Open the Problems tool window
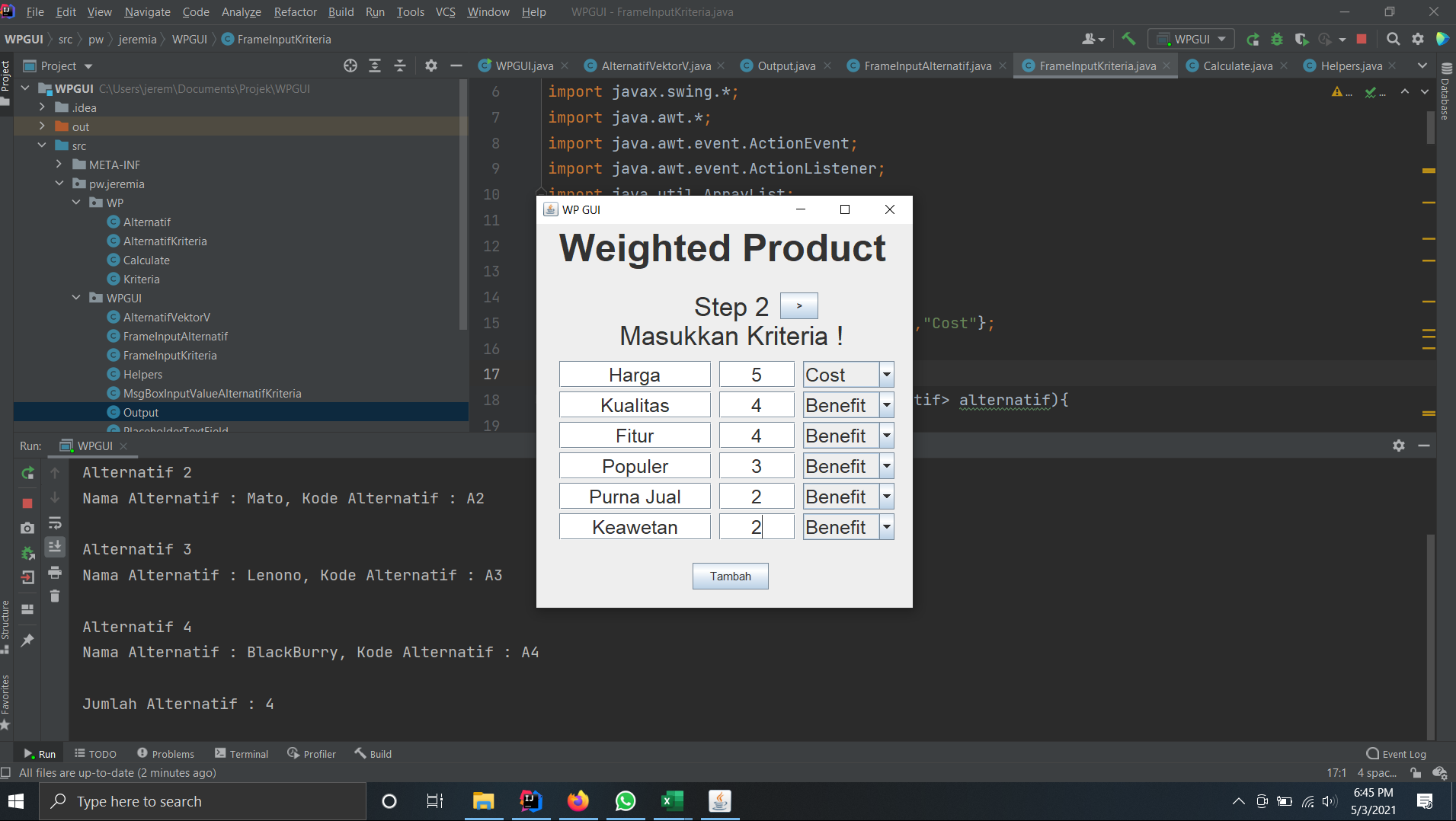 click(x=165, y=754)
